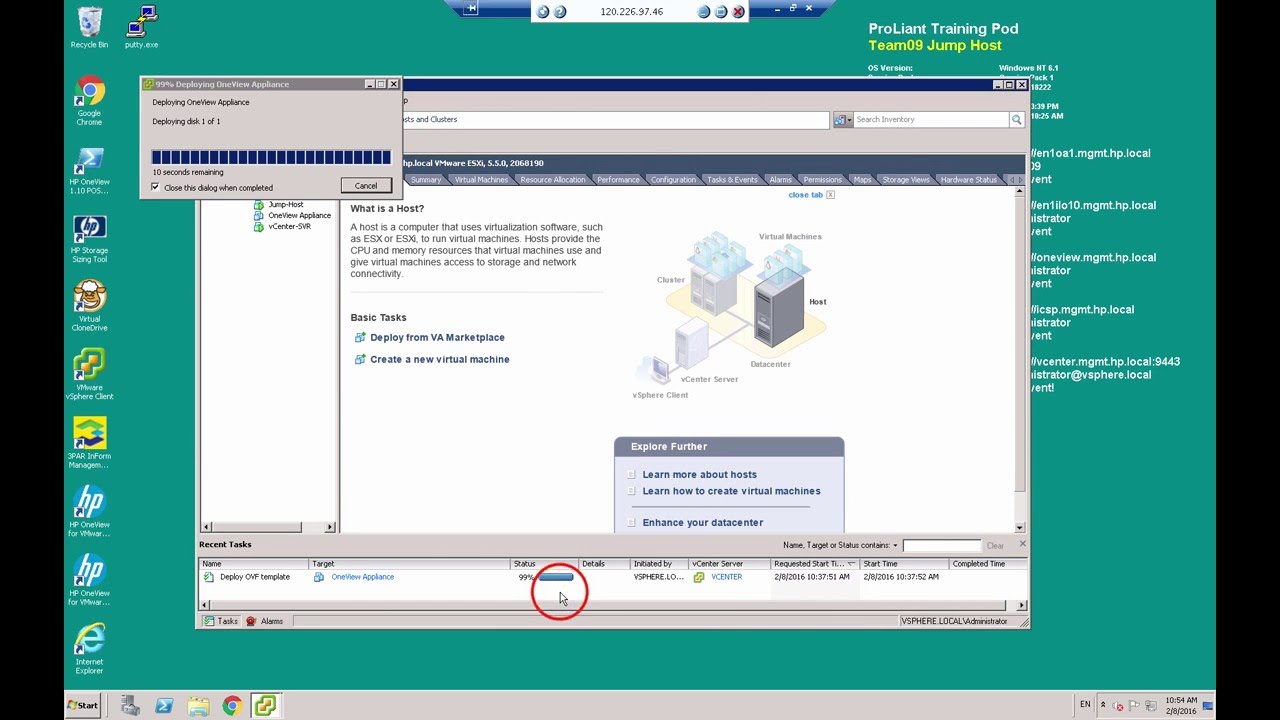Click the 99% task status progress bar
1280x720 pixels.
coord(556,577)
